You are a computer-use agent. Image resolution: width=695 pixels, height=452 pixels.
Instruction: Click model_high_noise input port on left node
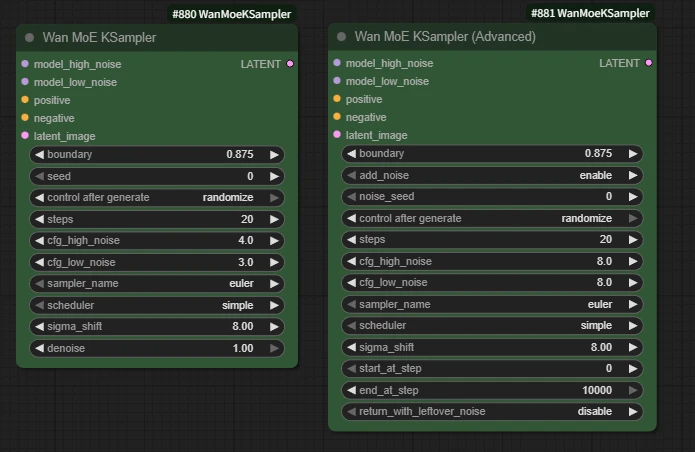pyautogui.click(x=25, y=64)
